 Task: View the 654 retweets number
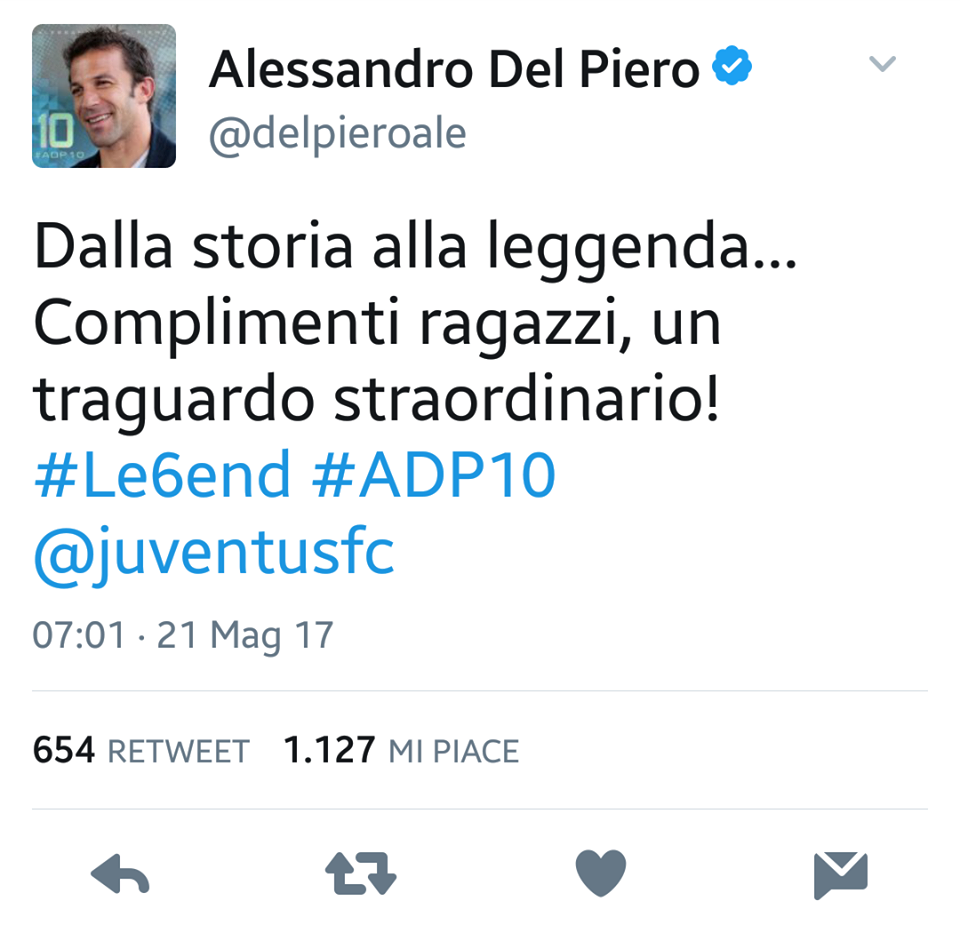point(64,750)
